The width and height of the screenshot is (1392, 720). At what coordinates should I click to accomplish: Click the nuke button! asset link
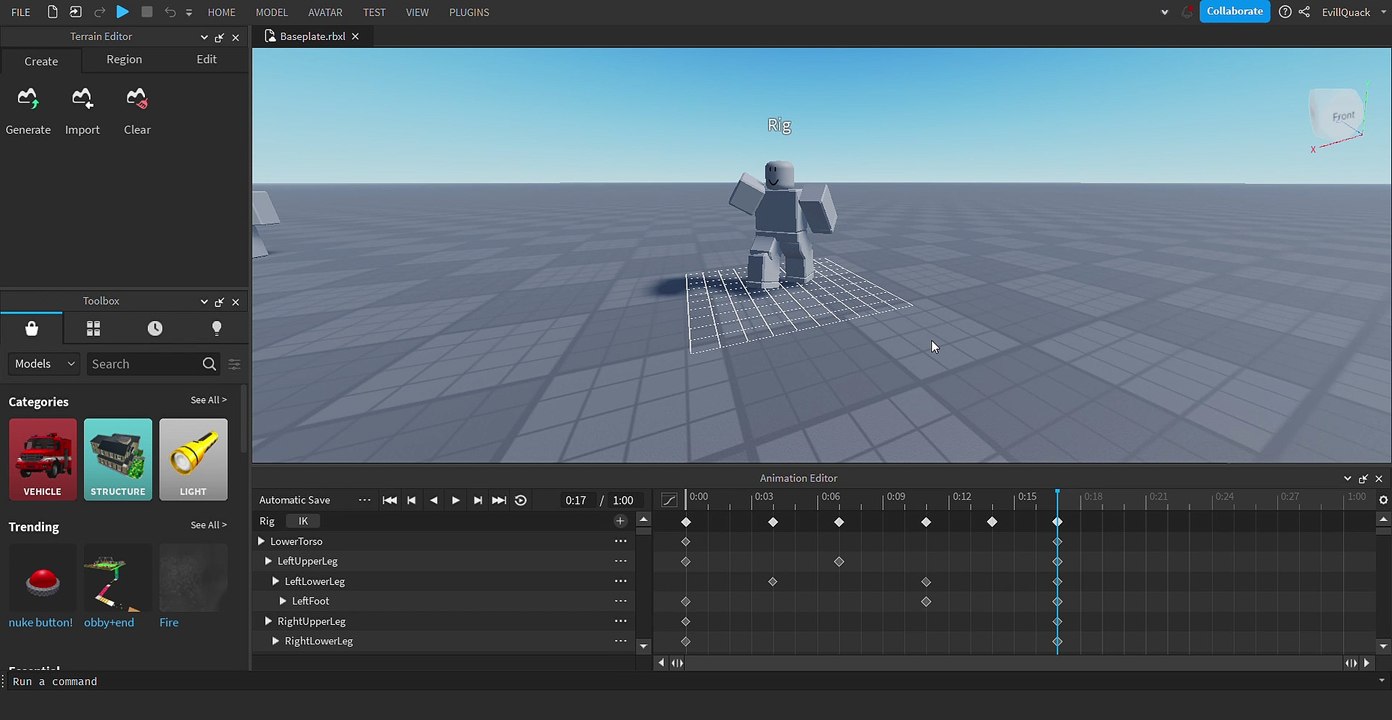[x=41, y=622]
